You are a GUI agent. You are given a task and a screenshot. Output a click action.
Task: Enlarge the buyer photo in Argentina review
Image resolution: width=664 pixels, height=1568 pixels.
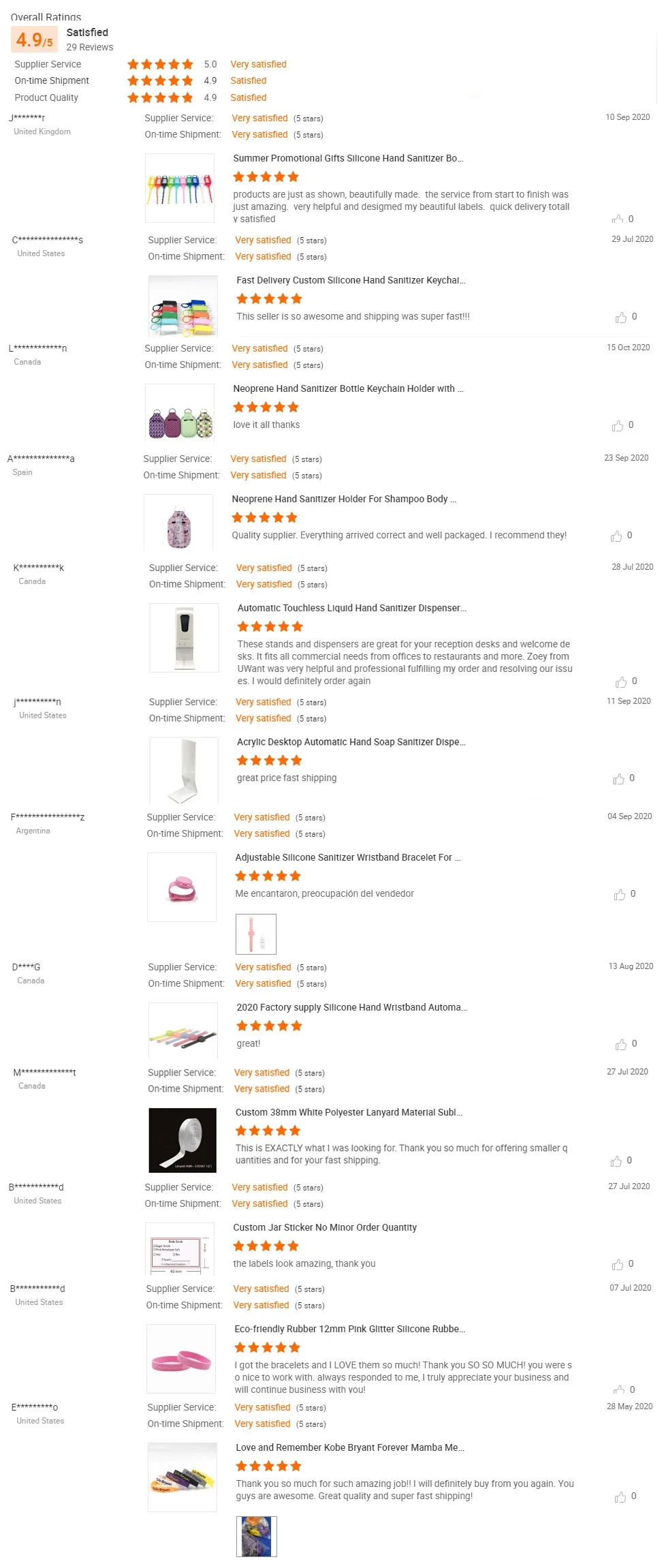point(256,934)
